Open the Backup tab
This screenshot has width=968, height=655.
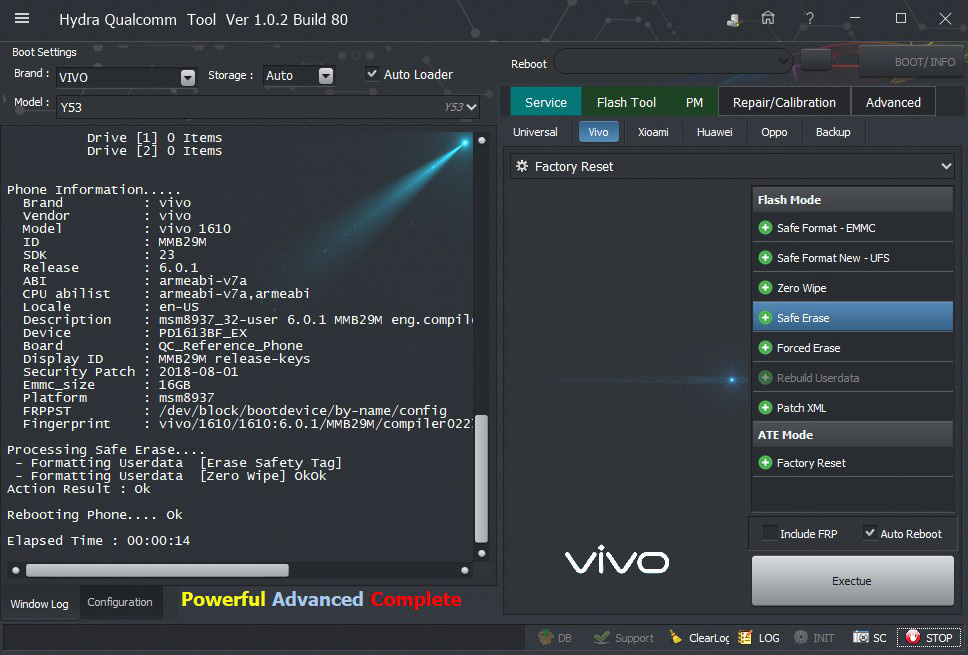click(833, 132)
